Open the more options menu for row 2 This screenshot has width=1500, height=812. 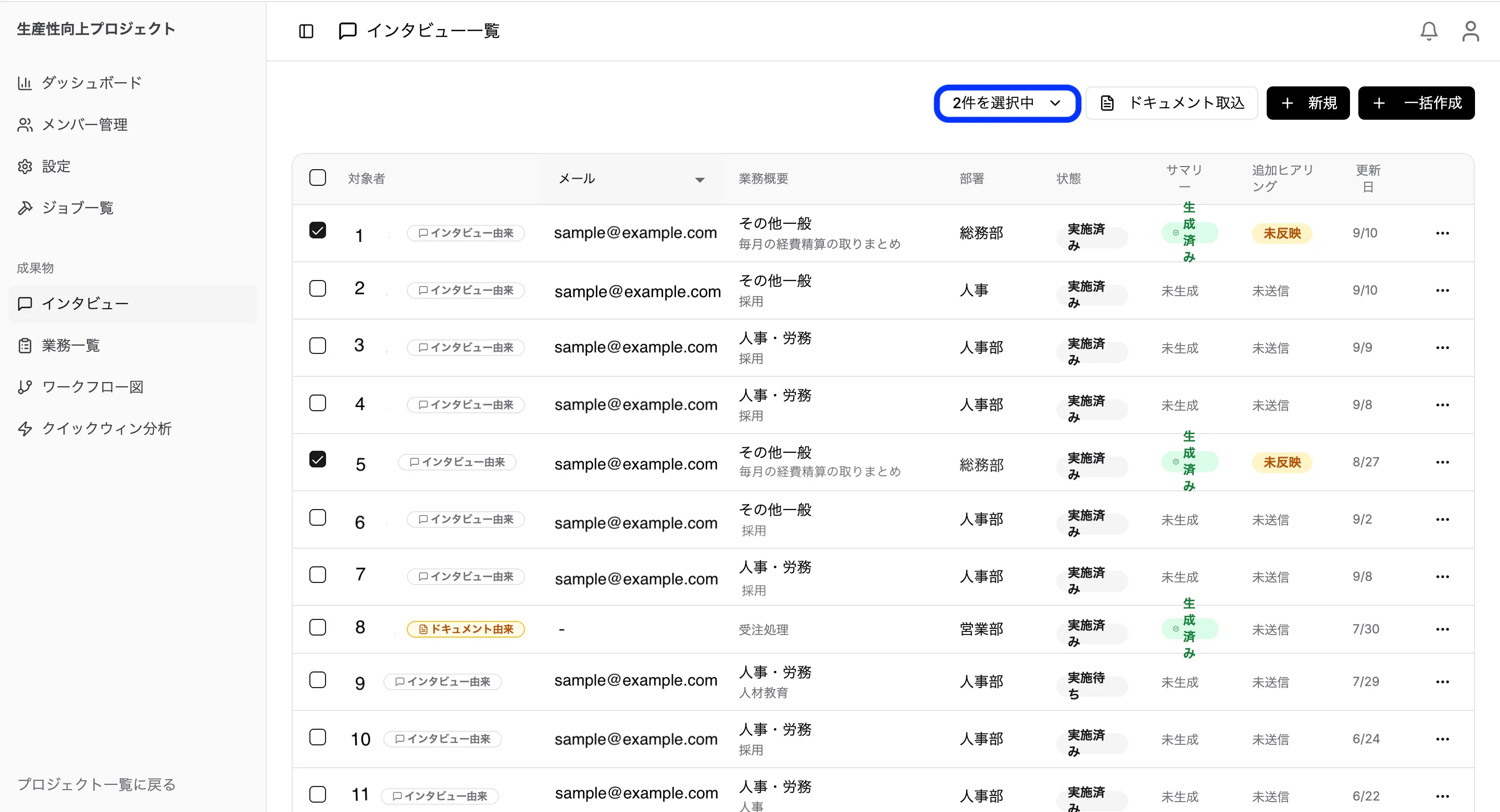tap(1442, 290)
